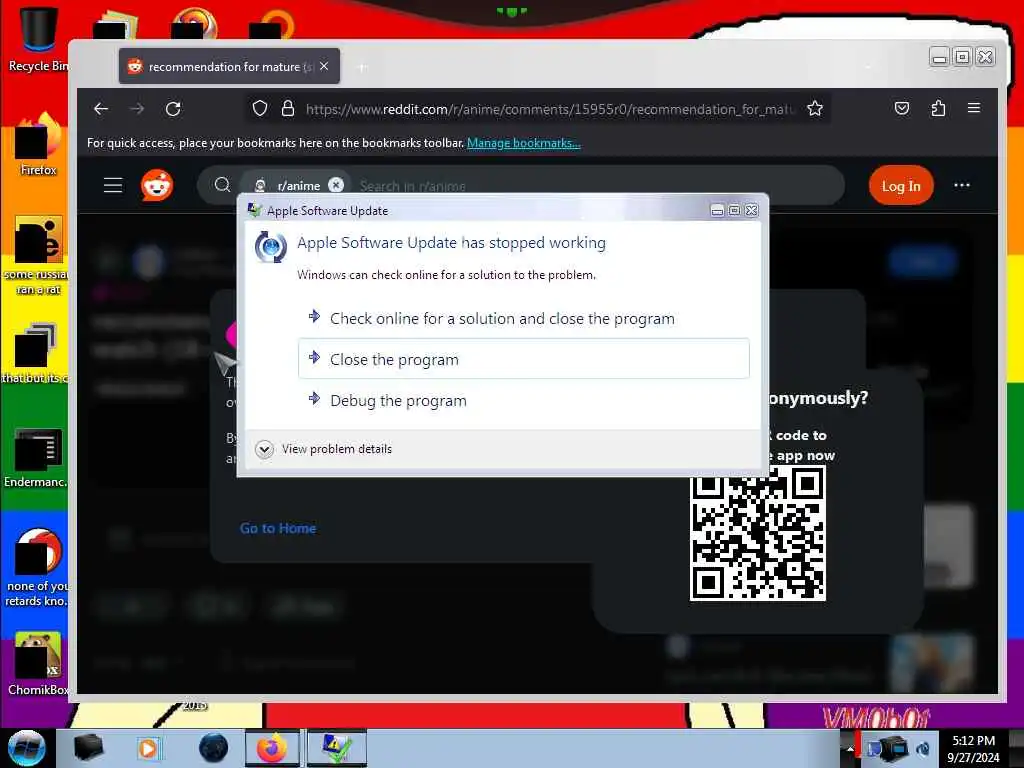Open the Windows Start orb

pyautogui.click(x=26, y=748)
